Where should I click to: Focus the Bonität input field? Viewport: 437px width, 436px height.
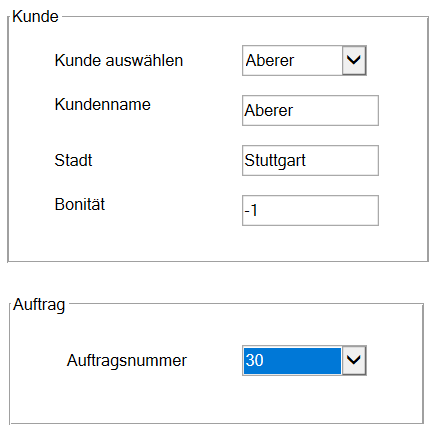[x=310, y=210]
